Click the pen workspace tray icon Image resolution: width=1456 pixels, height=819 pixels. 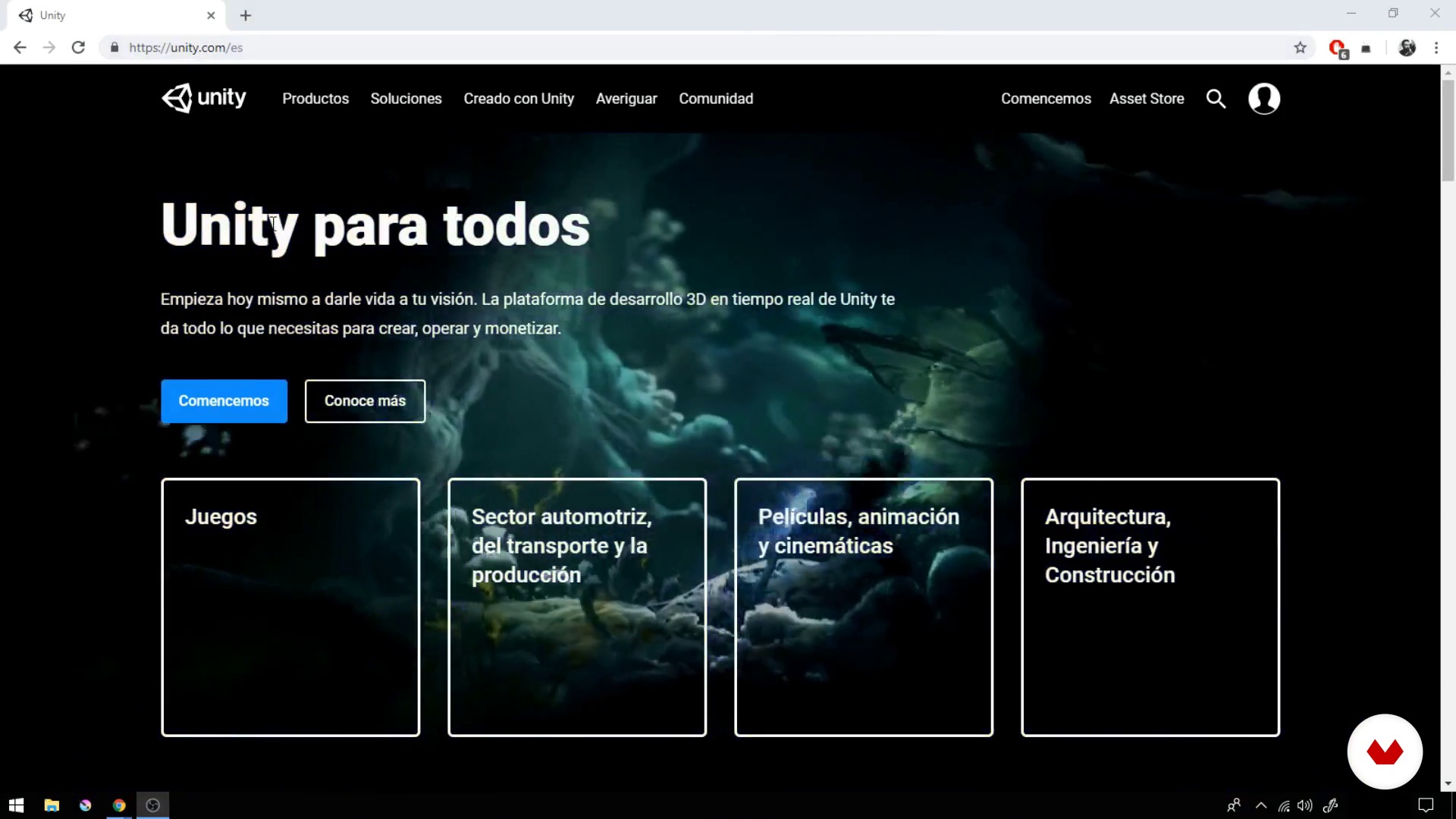[1331, 805]
